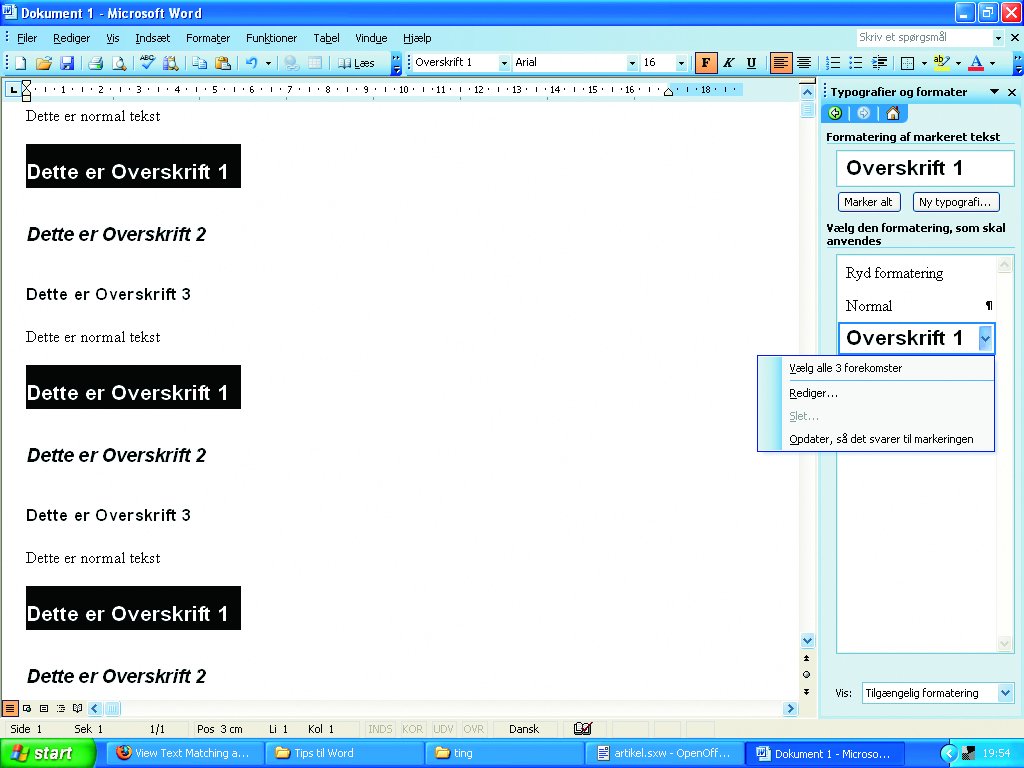1024x768 pixels.
Task: Click the Skriv et spørgsmål help field
Action: tap(923, 38)
